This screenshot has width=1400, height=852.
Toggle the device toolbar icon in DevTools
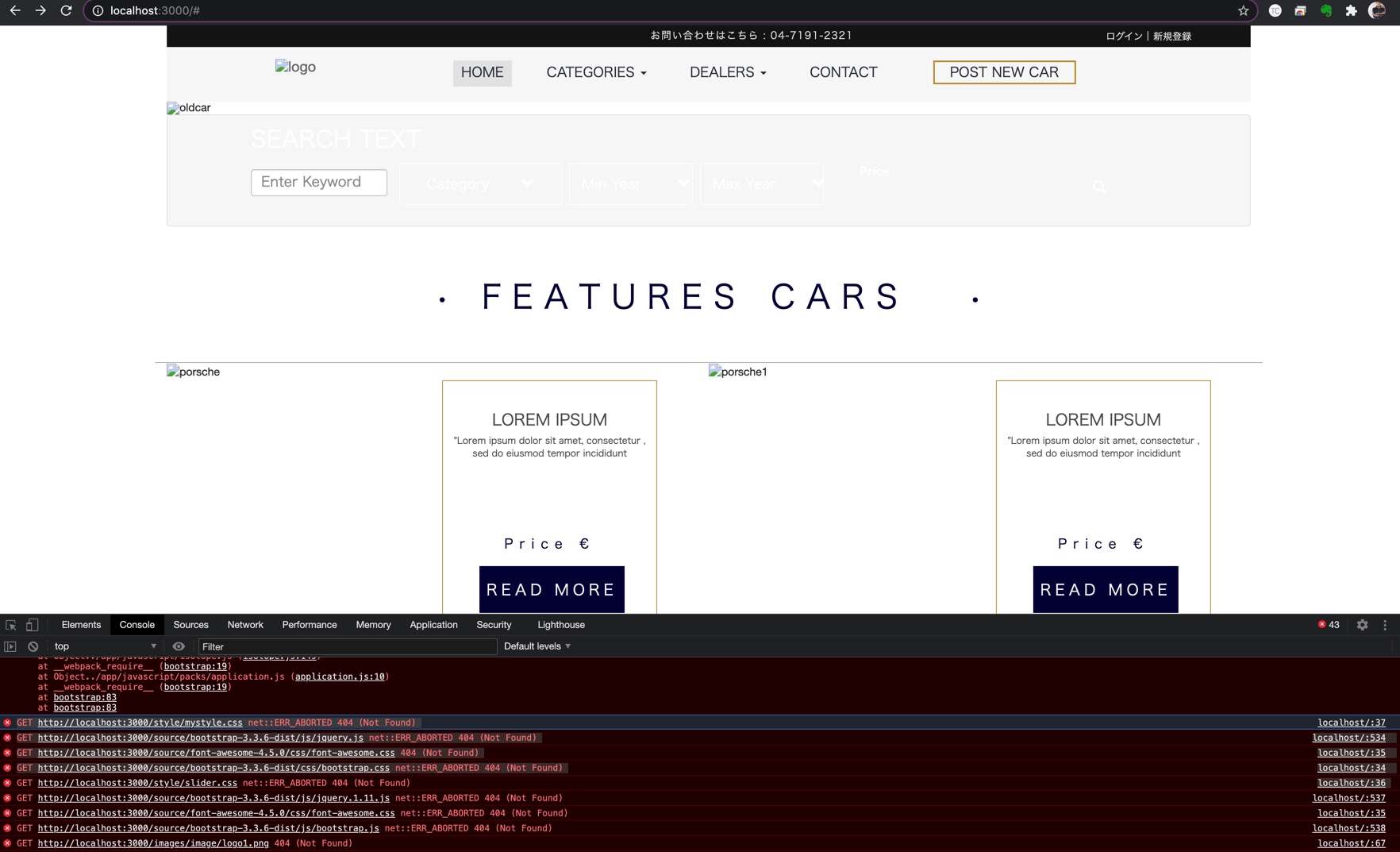tap(32, 625)
